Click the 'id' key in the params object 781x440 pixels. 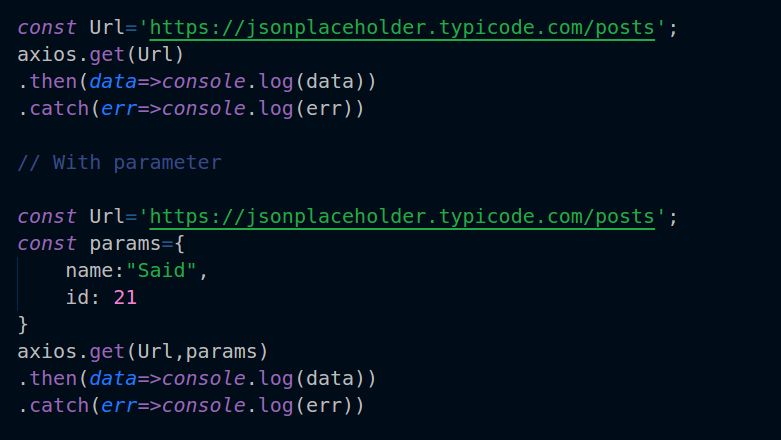77,298
